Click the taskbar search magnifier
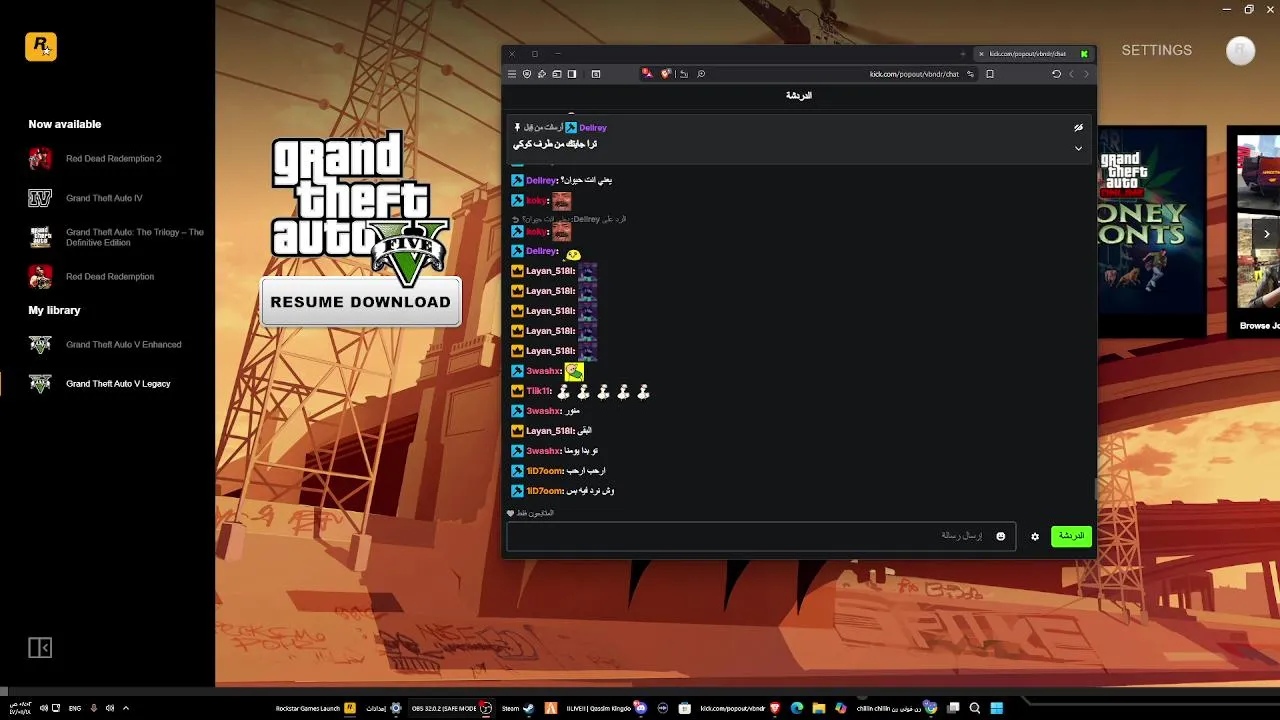This screenshot has height=720, width=1280. pyautogui.click(x=974, y=708)
